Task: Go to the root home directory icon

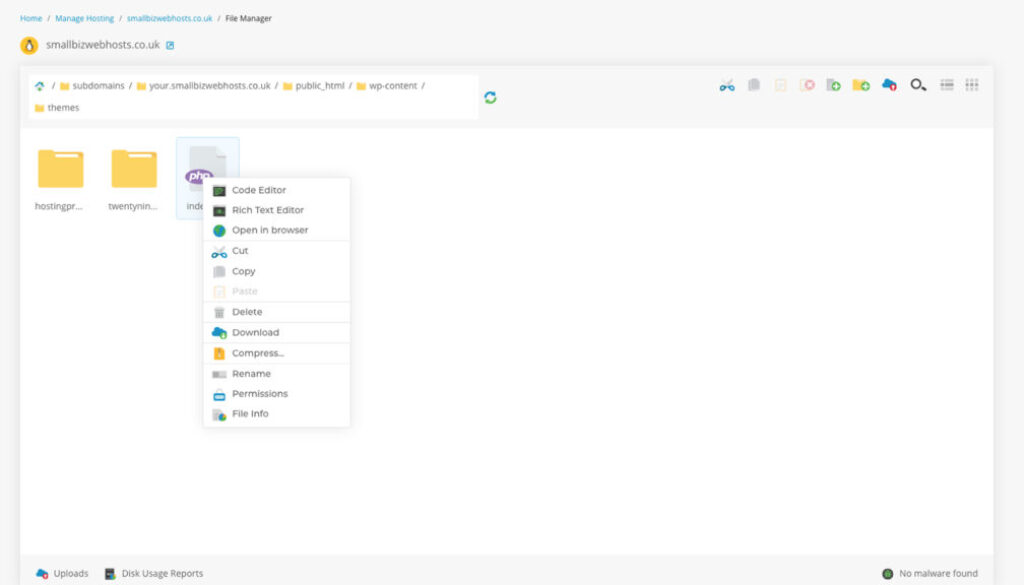Action: [40, 86]
